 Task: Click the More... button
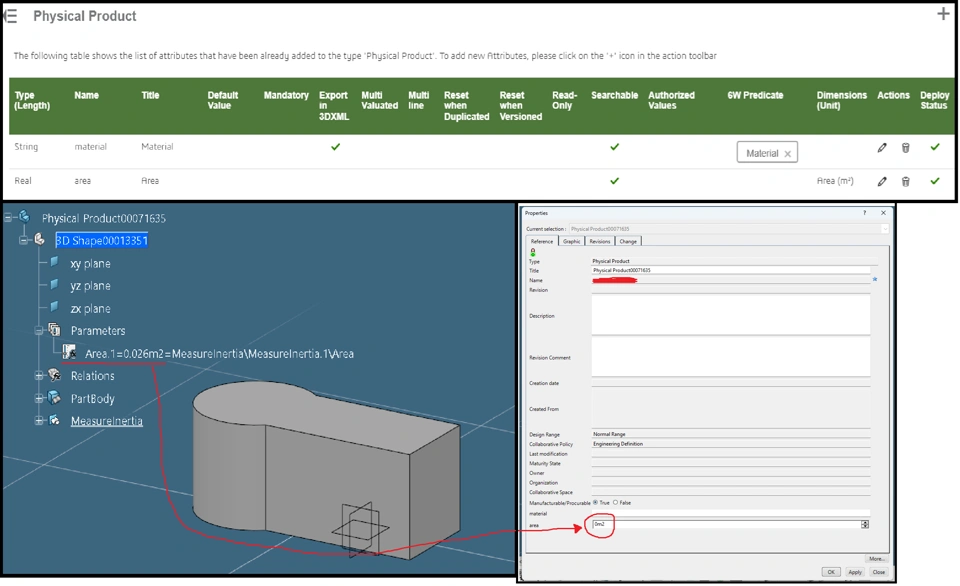coord(876,559)
